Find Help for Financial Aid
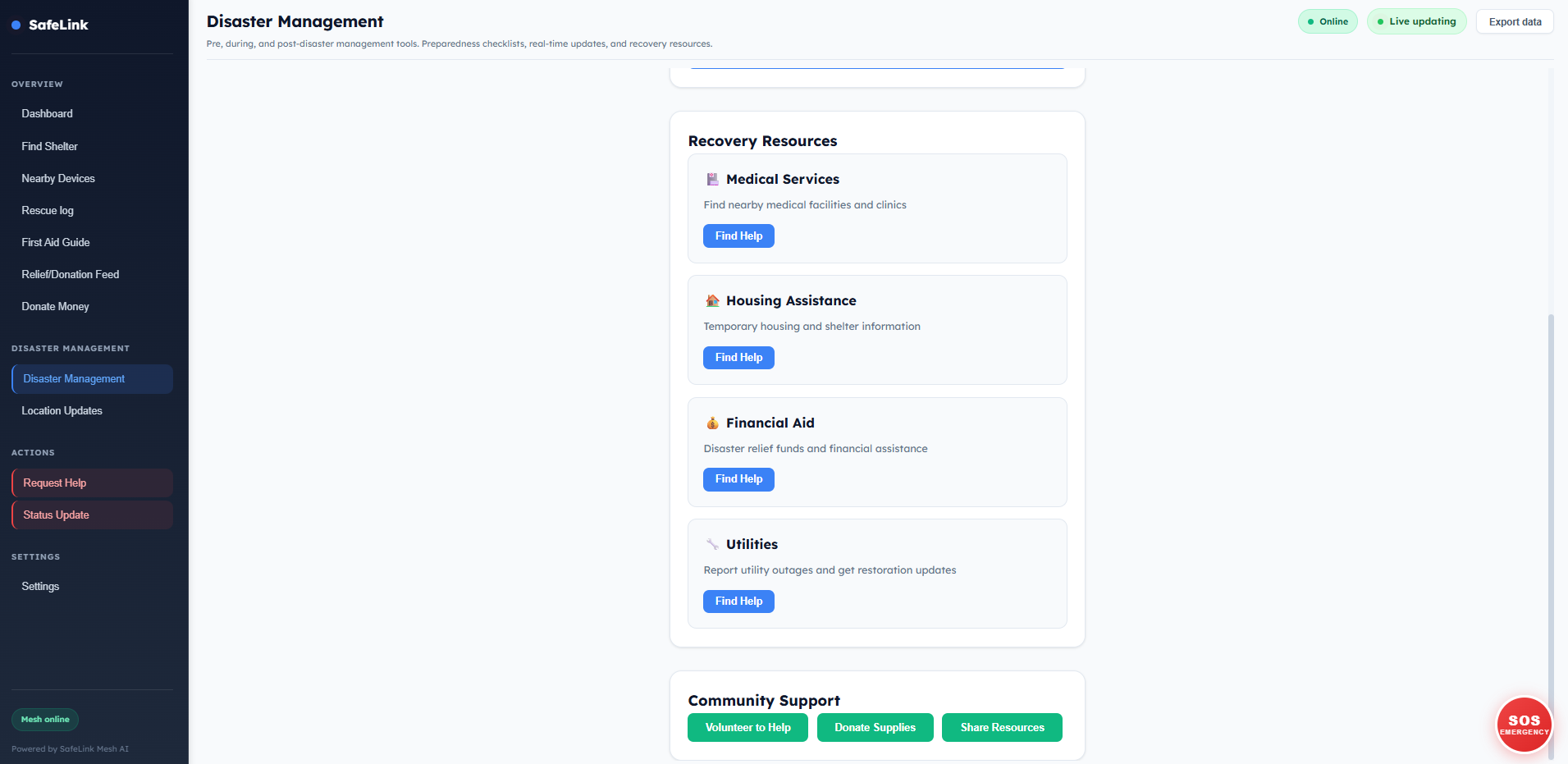 [x=738, y=479]
